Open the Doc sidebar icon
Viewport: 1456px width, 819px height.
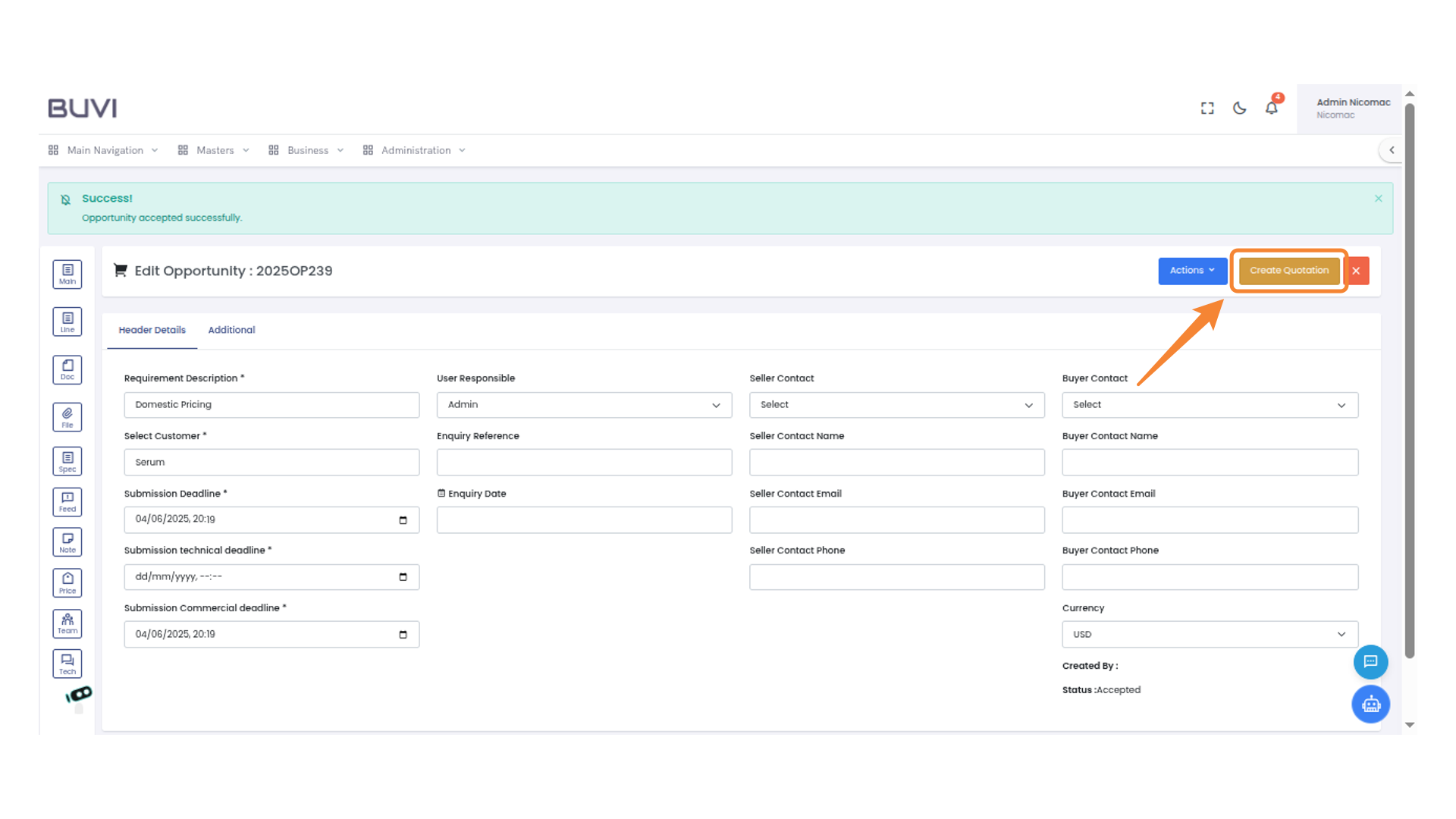[x=67, y=369]
